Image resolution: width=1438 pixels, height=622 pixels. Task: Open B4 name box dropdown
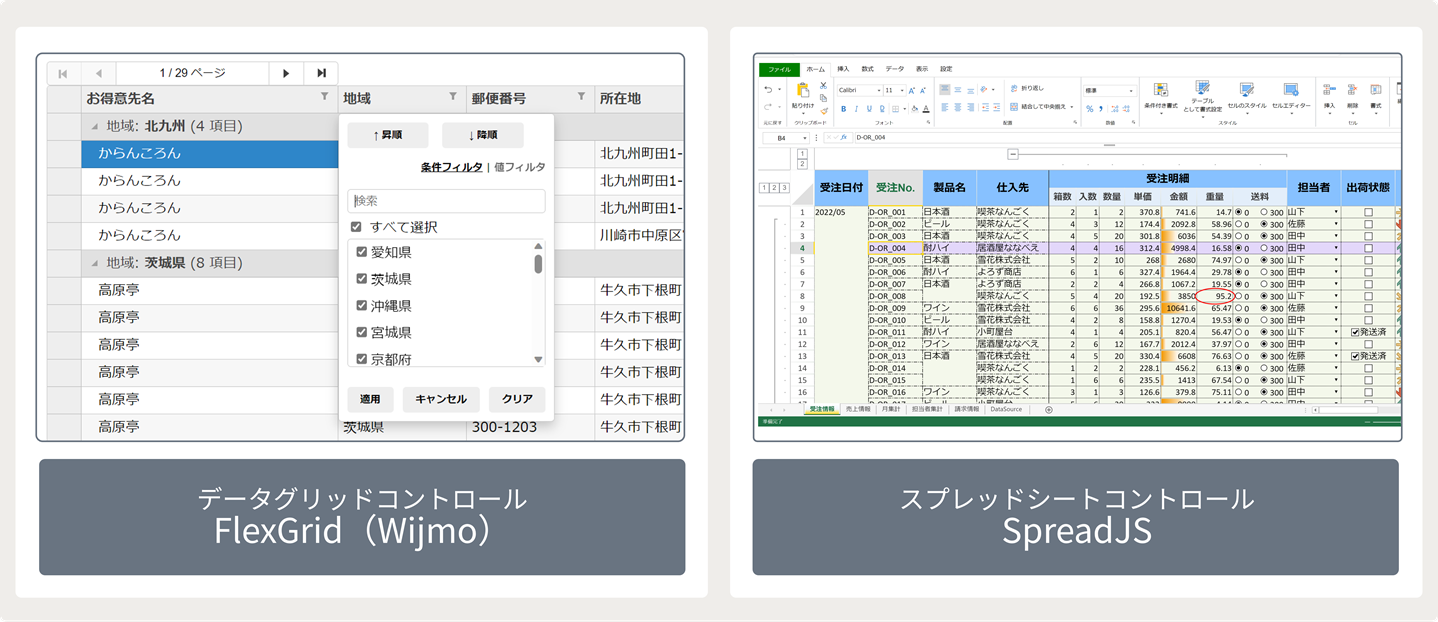click(804, 138)
